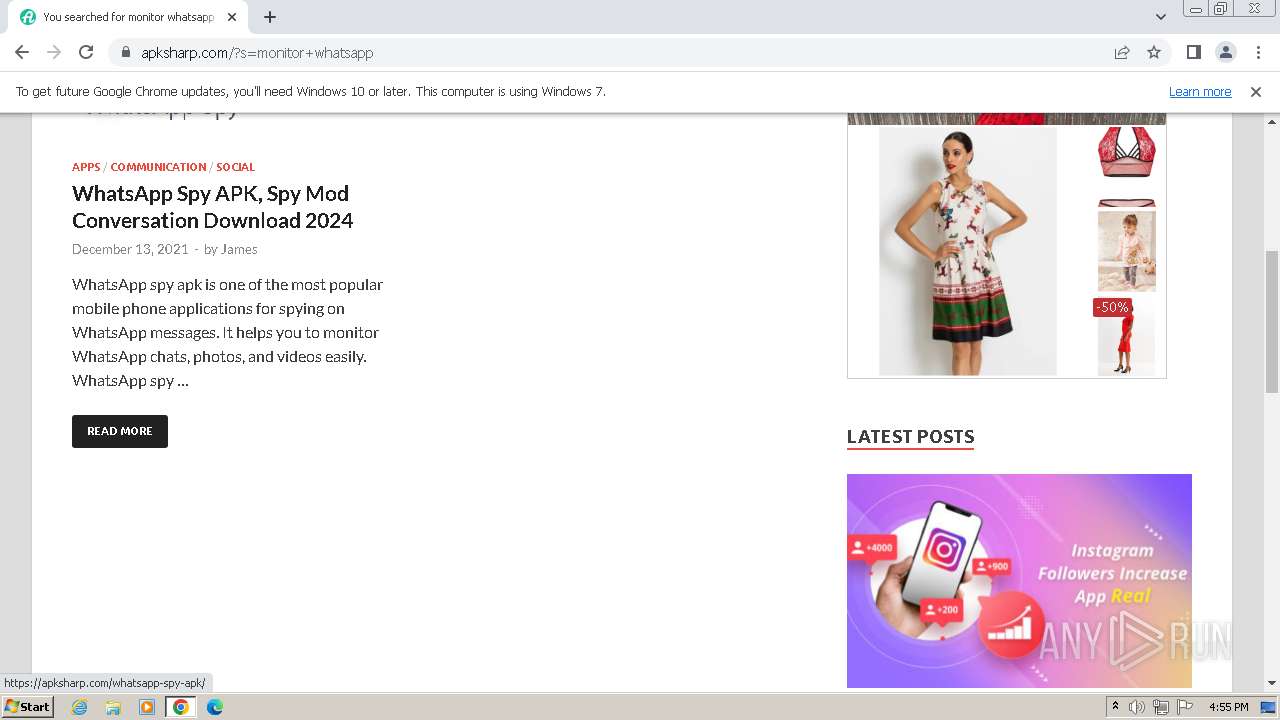Open the clock showing 4:55 PM

coord(1228,707)
